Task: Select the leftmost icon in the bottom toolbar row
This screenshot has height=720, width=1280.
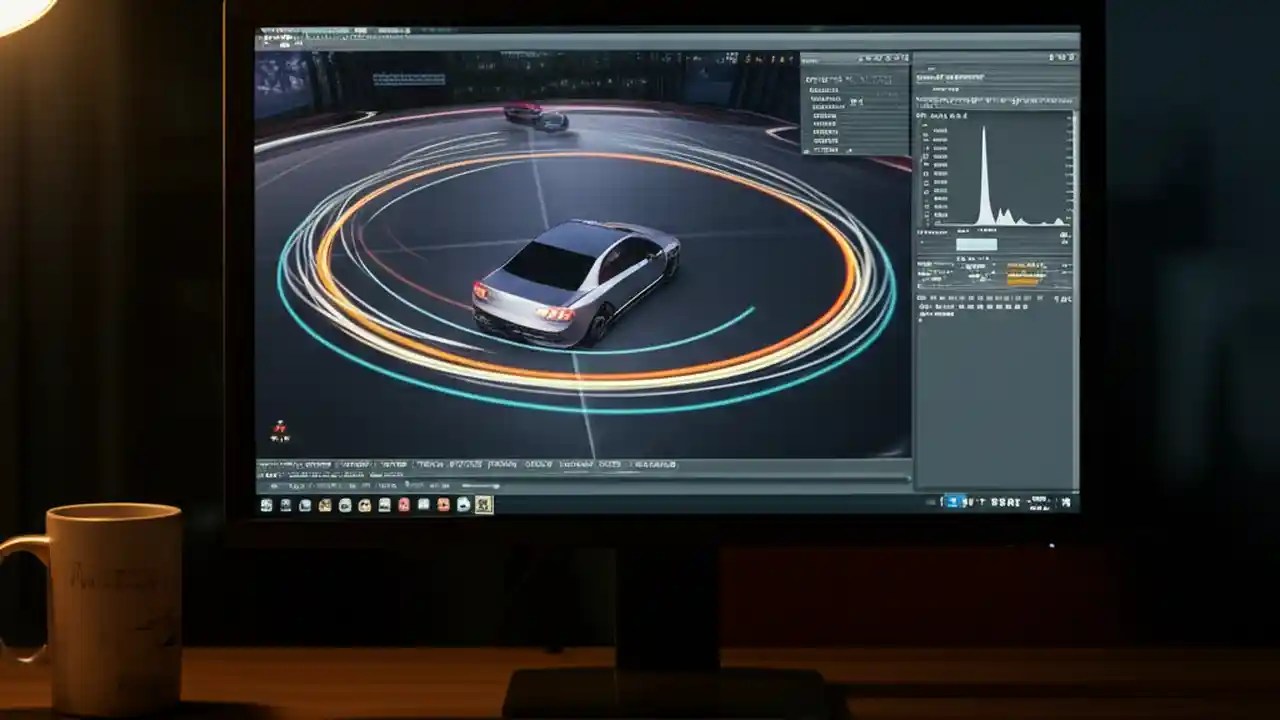Action: click(x=263, y=464)
